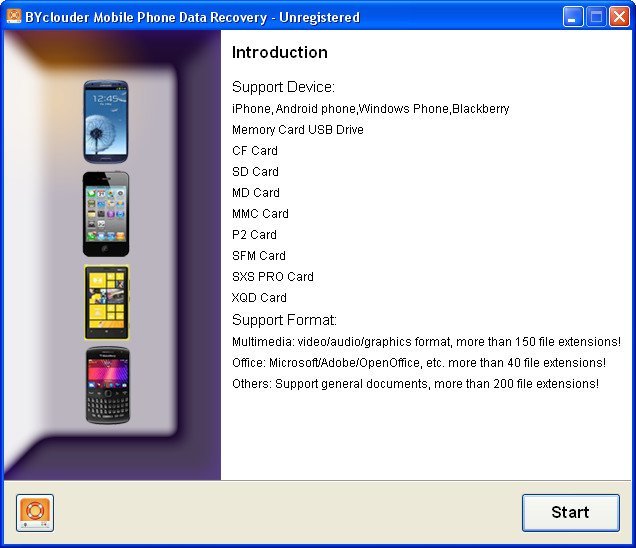Select the Samsung Android phone image
636x548 pixels.
click(106, 122)
